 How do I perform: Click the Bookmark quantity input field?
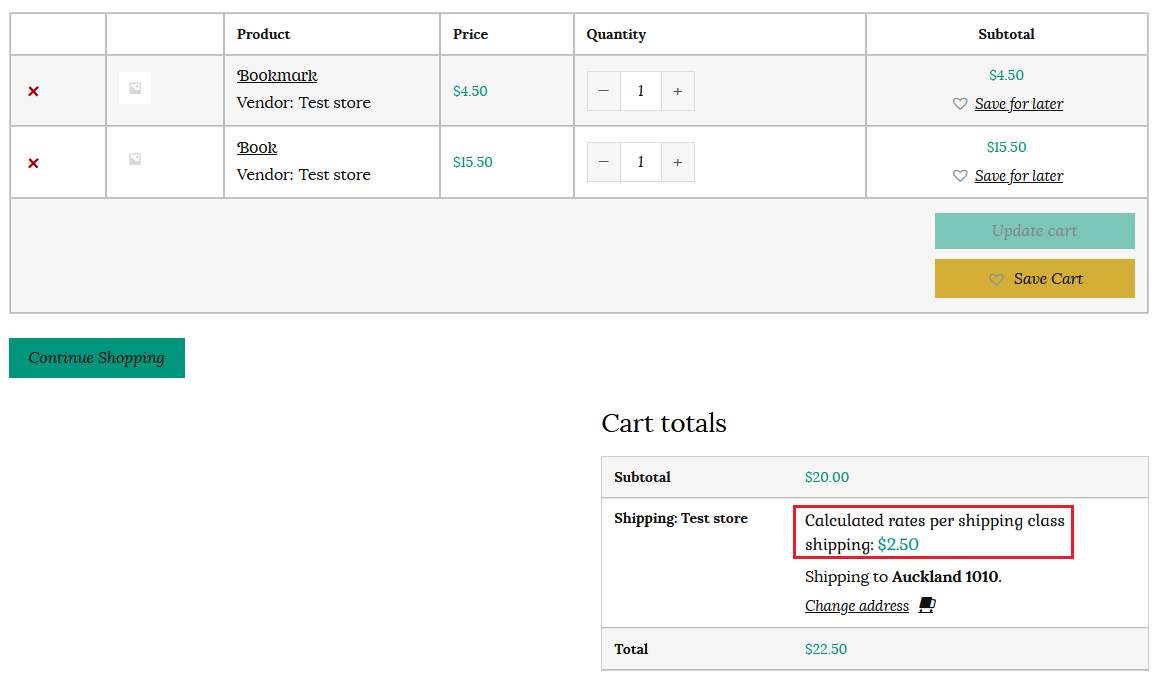click(641, 91)
